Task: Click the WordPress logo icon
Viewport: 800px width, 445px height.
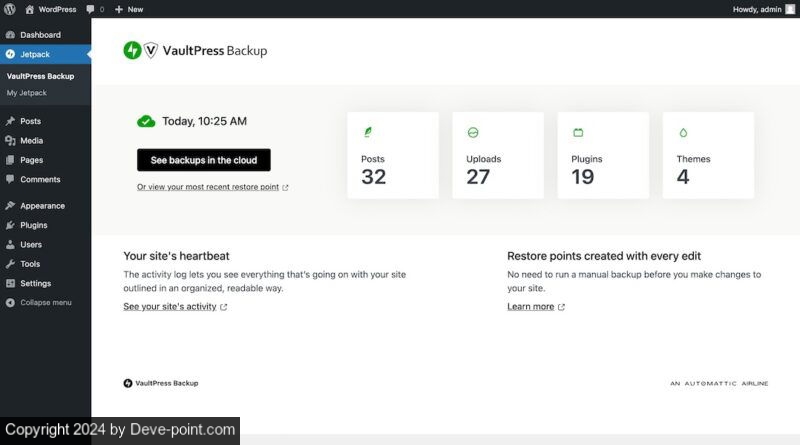Action: 10,9
